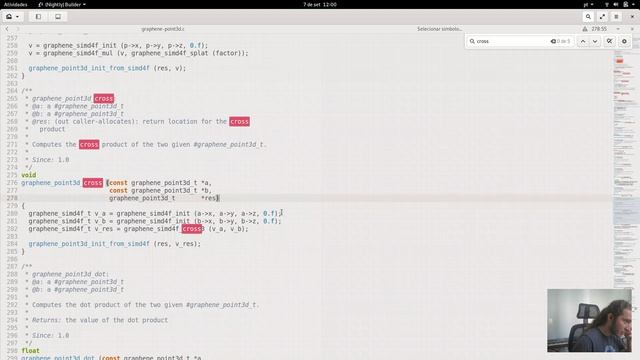Click the "const" keyword on line 277
640x360 pixels.
pyautogui.click(x=118, y=190)
